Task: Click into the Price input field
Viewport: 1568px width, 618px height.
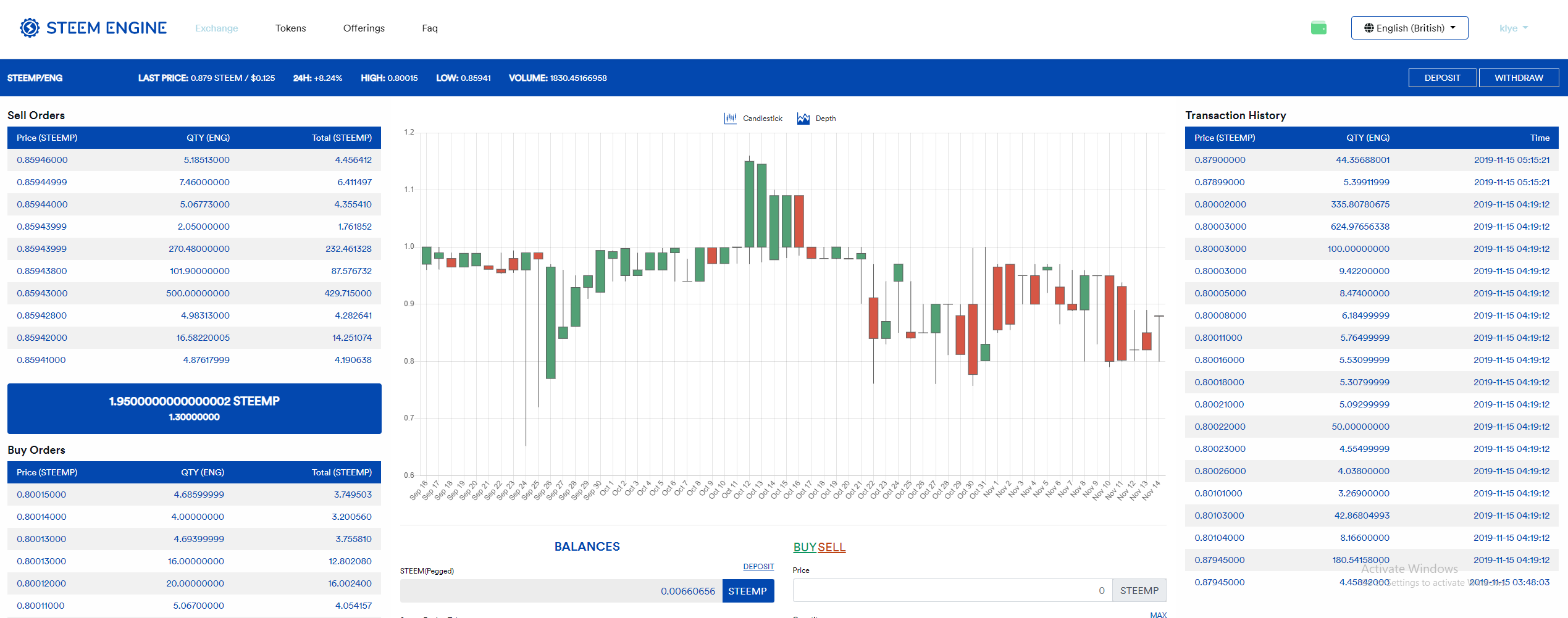Action: click(x=952, y=591)
